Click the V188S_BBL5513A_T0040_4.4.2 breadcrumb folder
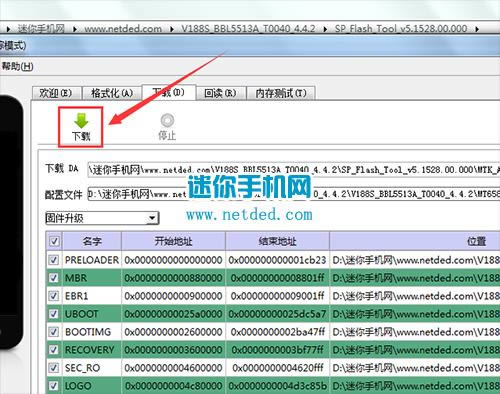 pos(248,29)
